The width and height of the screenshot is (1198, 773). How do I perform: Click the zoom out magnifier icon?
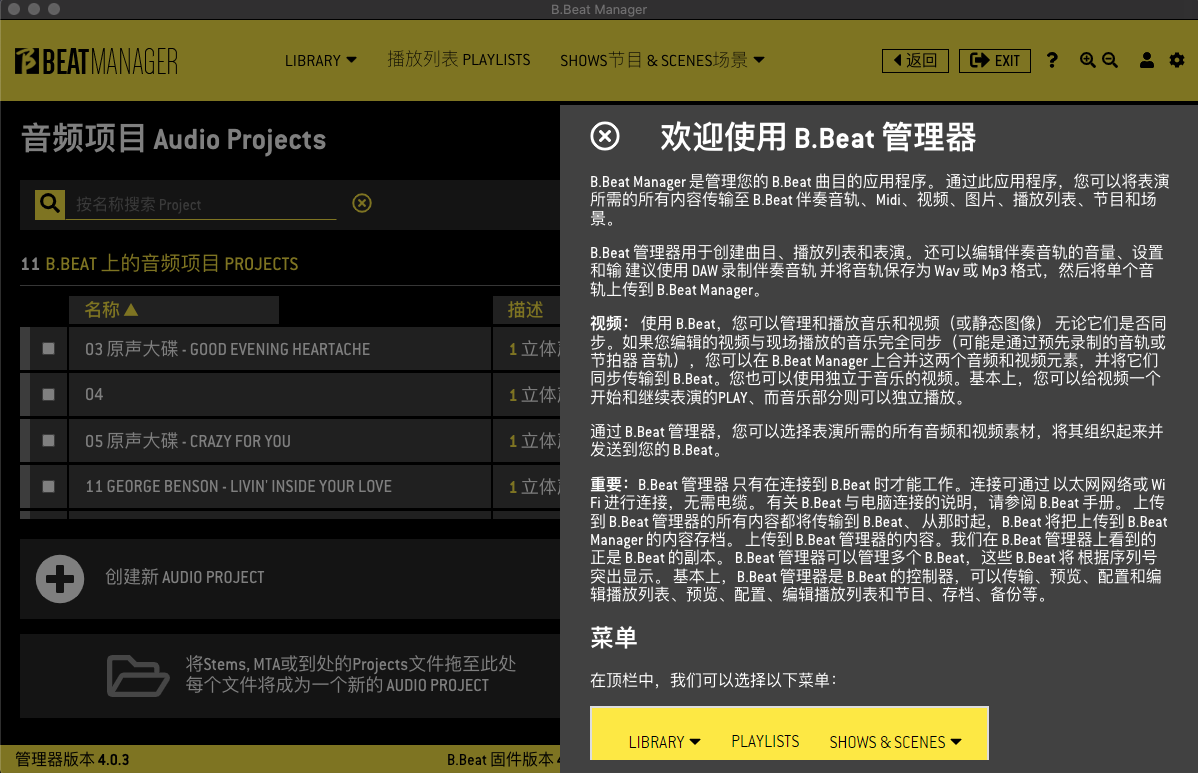point(1110,60)
